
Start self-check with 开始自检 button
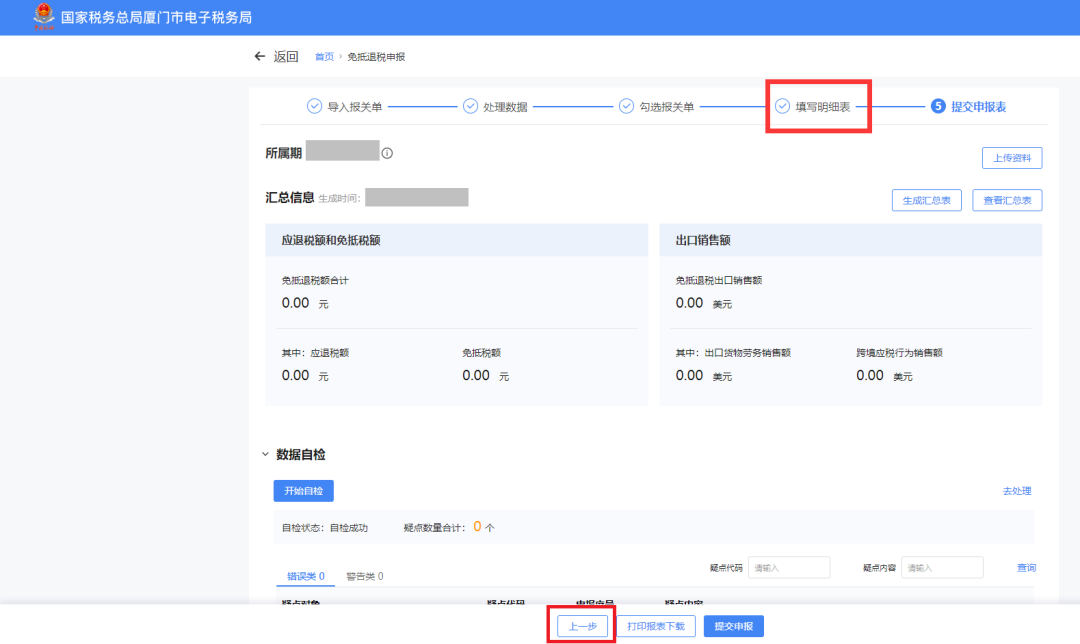point(303,491)
